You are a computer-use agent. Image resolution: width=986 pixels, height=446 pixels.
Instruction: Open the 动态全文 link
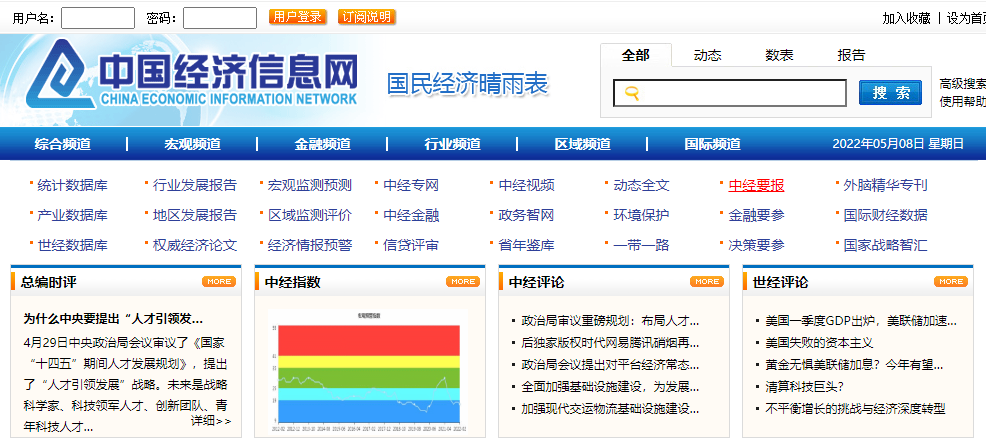(x=641, y=186)
